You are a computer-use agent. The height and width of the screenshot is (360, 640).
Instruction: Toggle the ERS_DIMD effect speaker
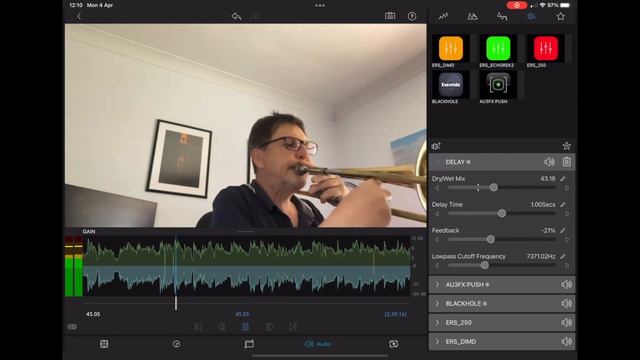567,341
